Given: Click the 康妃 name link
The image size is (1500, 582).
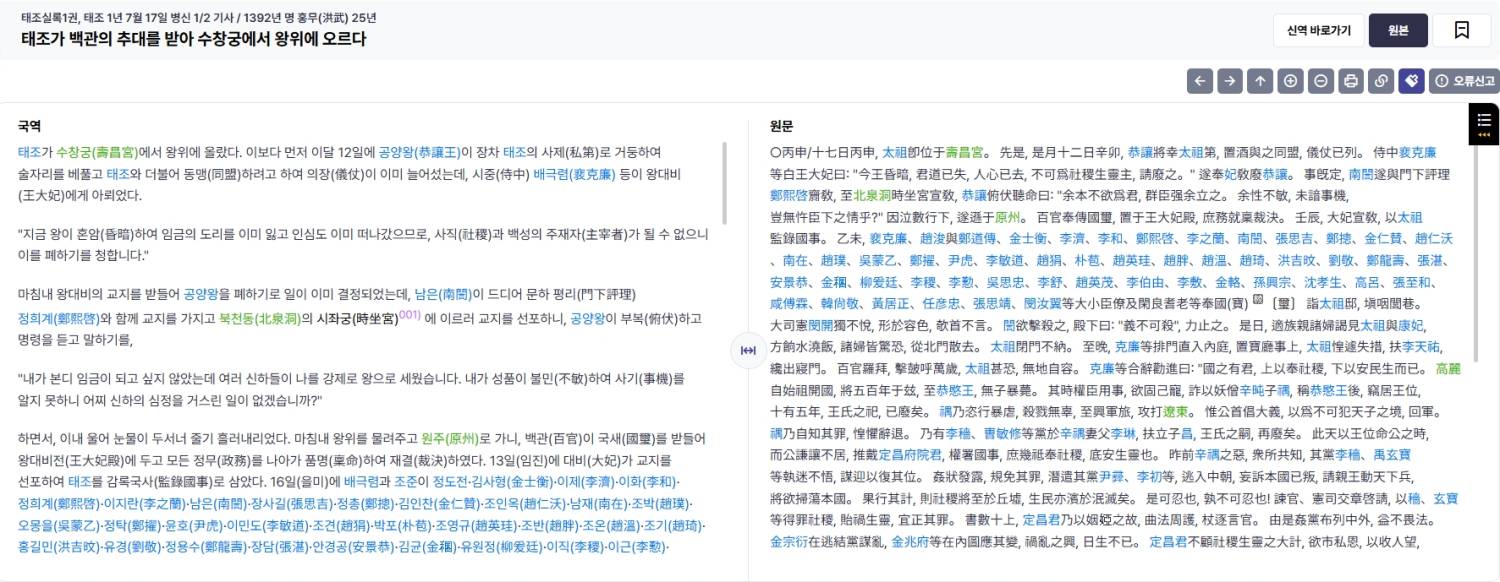Looking at the screenshot, I should pos(1412,326).
